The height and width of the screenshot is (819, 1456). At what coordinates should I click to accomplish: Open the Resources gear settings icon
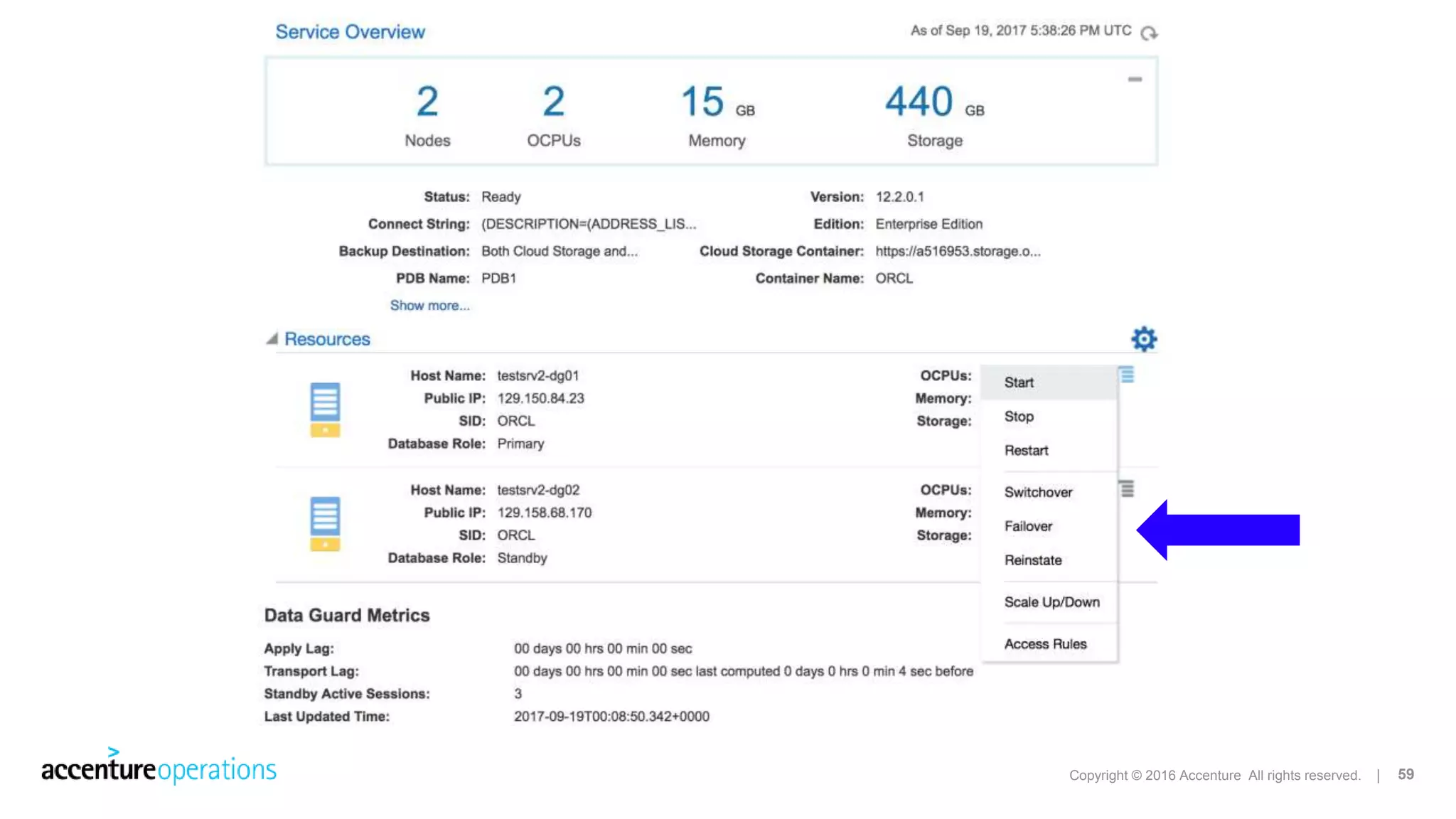[x=1144, y=339]
